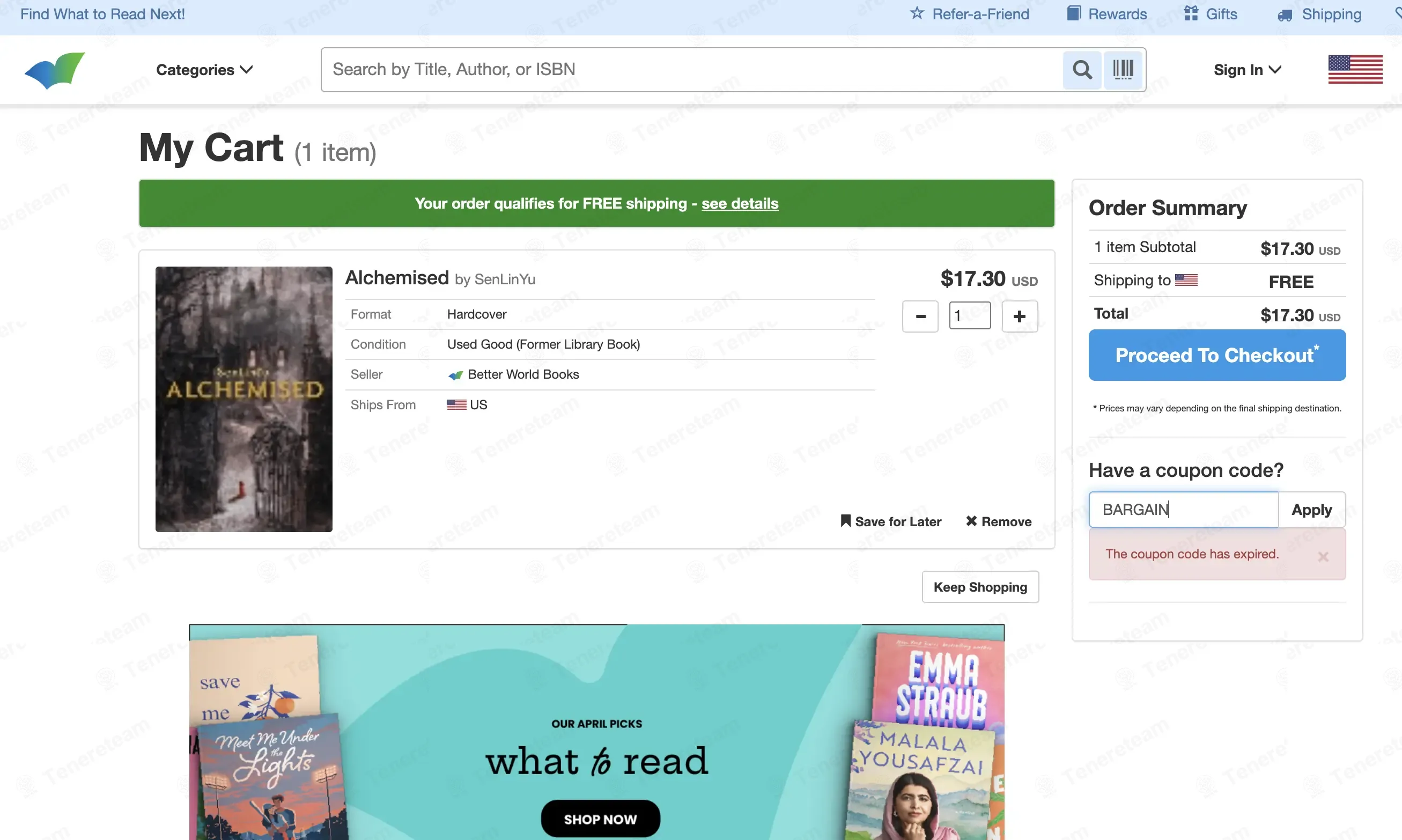
Task: Click the 'Hardcover' format text
Action: [477, 314]
